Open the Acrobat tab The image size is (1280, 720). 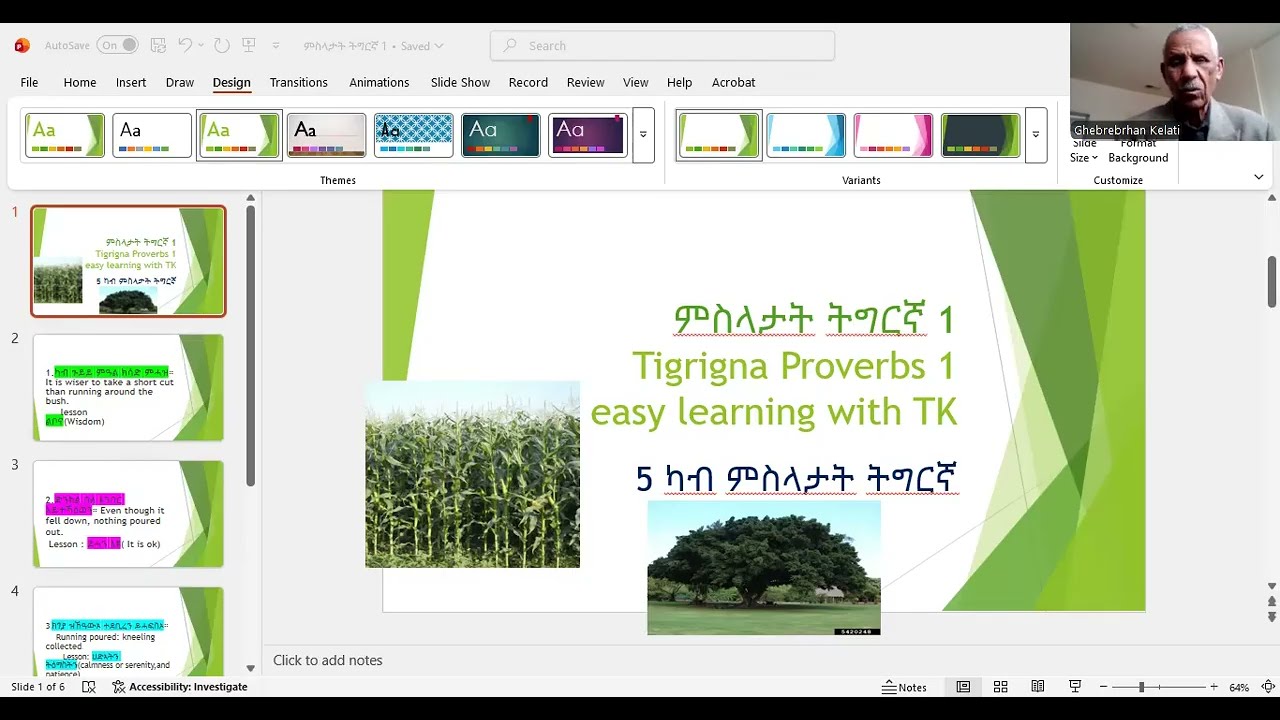(x=734, y=82)
